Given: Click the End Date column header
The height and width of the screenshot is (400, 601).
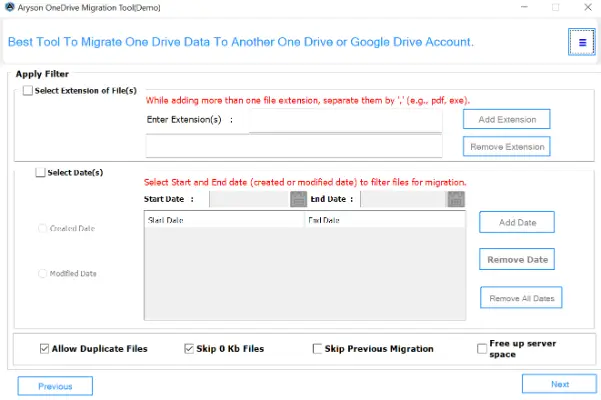Looking at the screenshot, I should pos(385,220).
